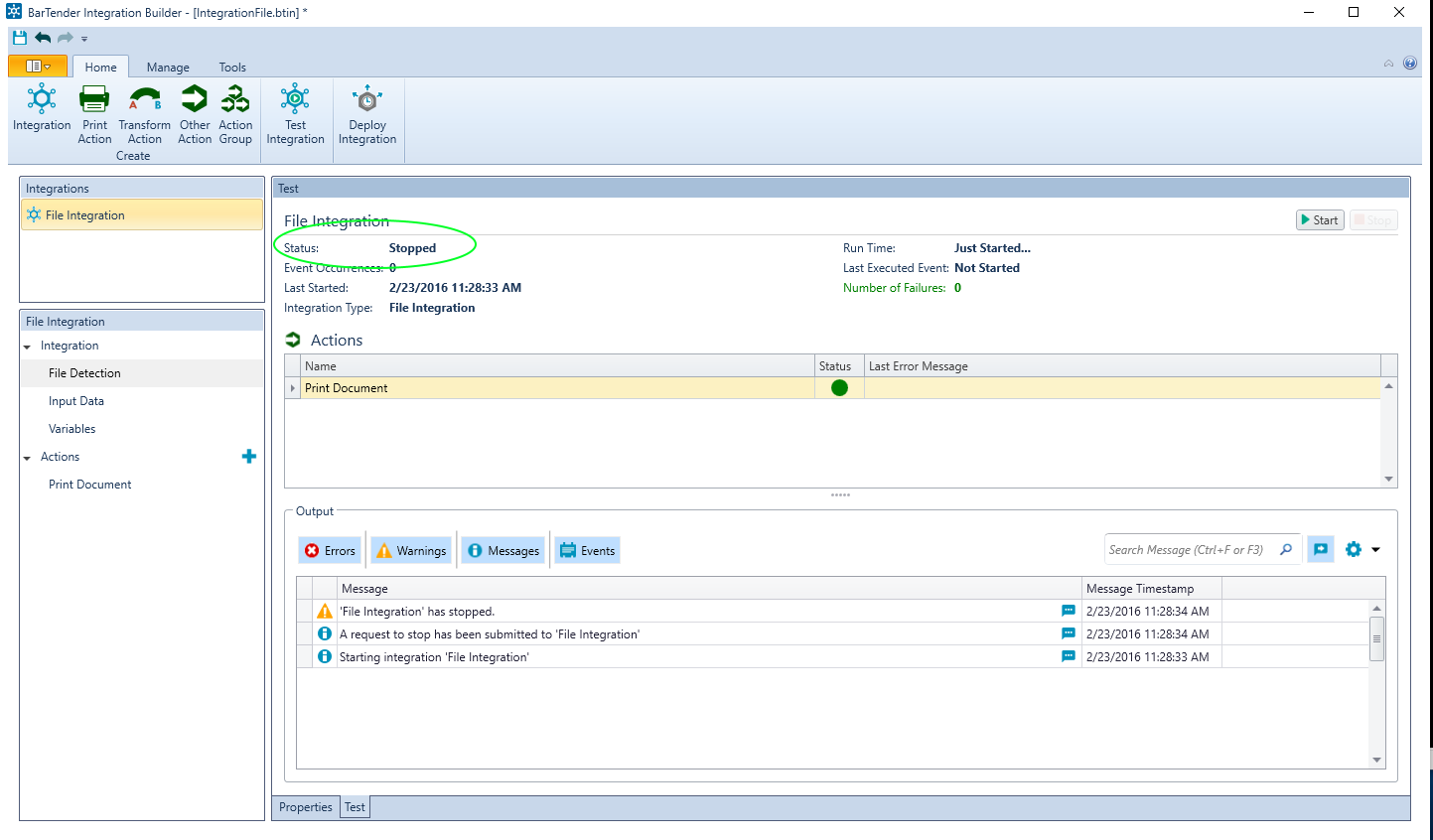Open output settings gear dropdown
1433x840 pixels.
[1361, 549]
